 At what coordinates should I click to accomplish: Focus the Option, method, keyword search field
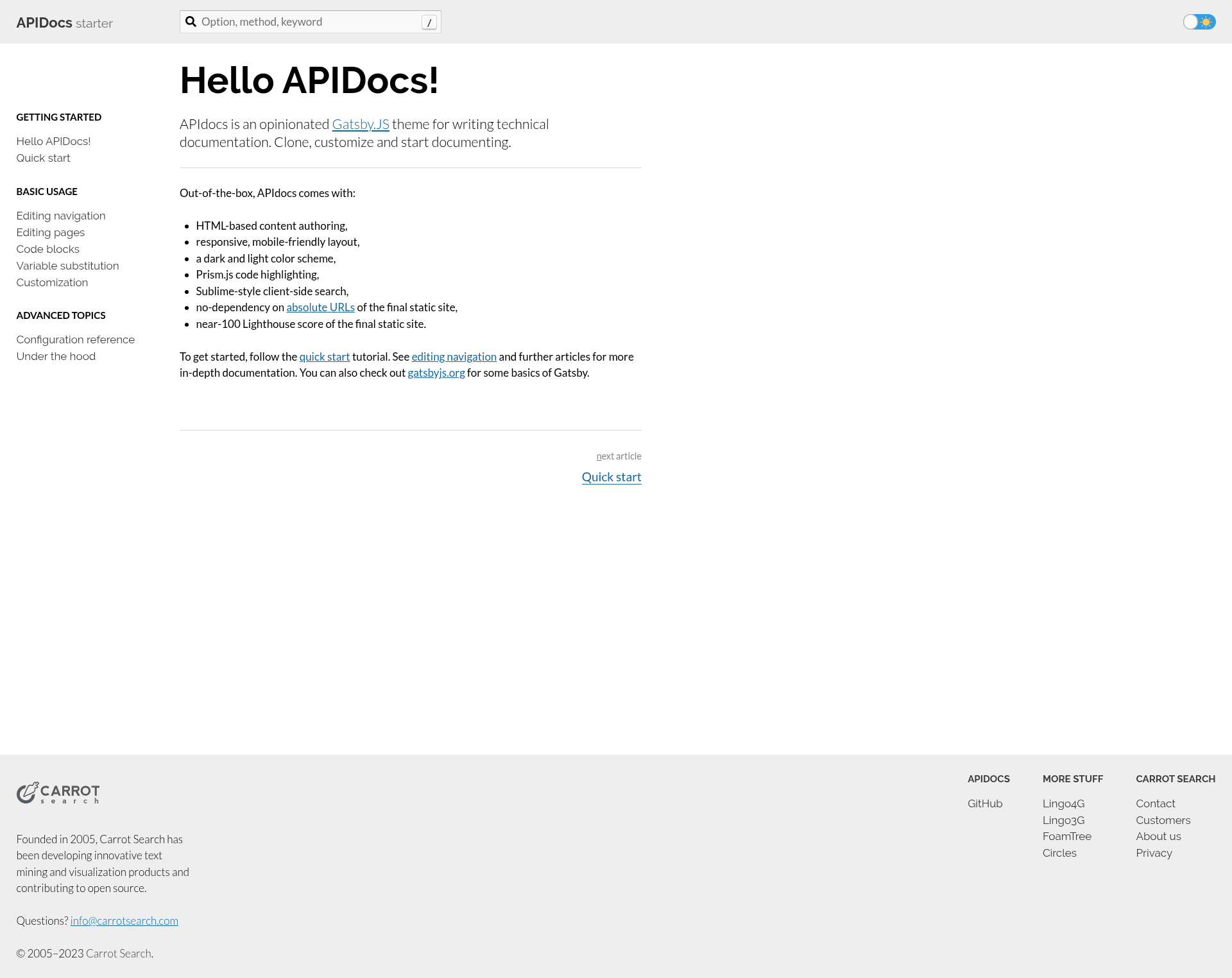pos(310,22)
